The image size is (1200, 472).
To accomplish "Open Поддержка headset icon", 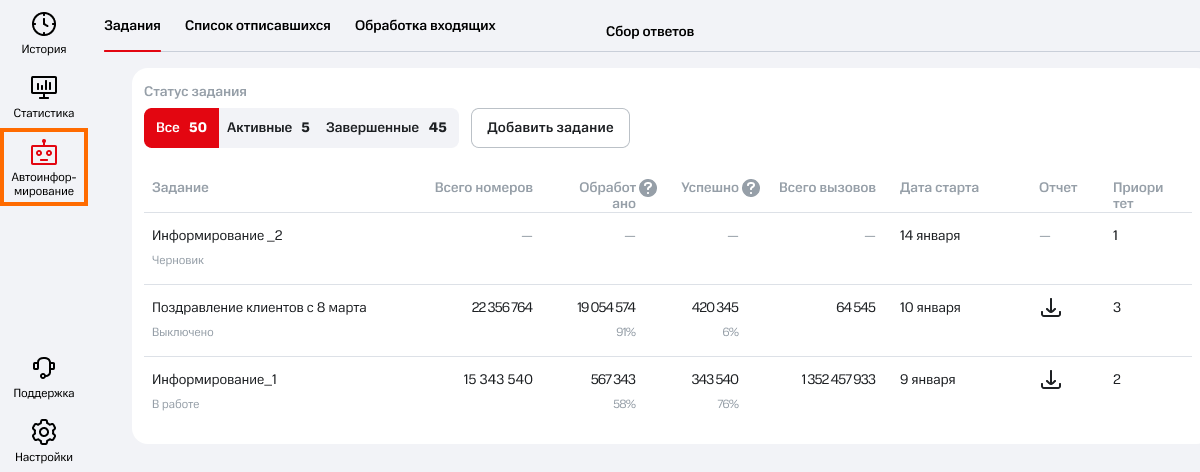I will click(44, 368).
